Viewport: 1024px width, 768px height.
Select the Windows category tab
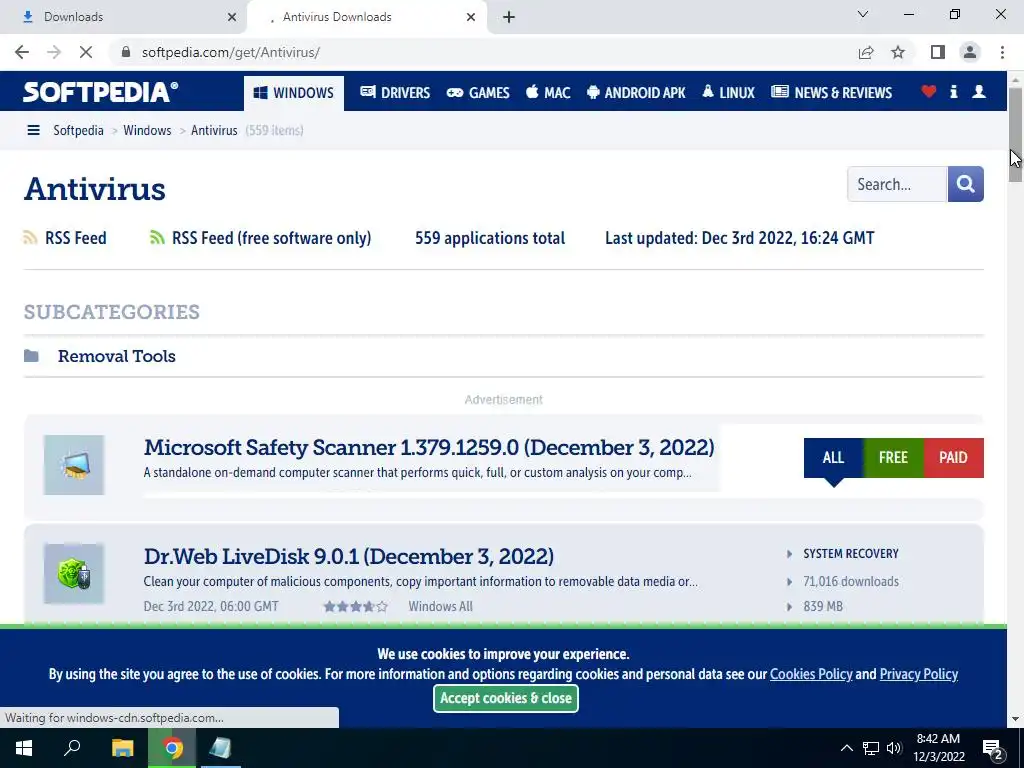click(294, 93)
